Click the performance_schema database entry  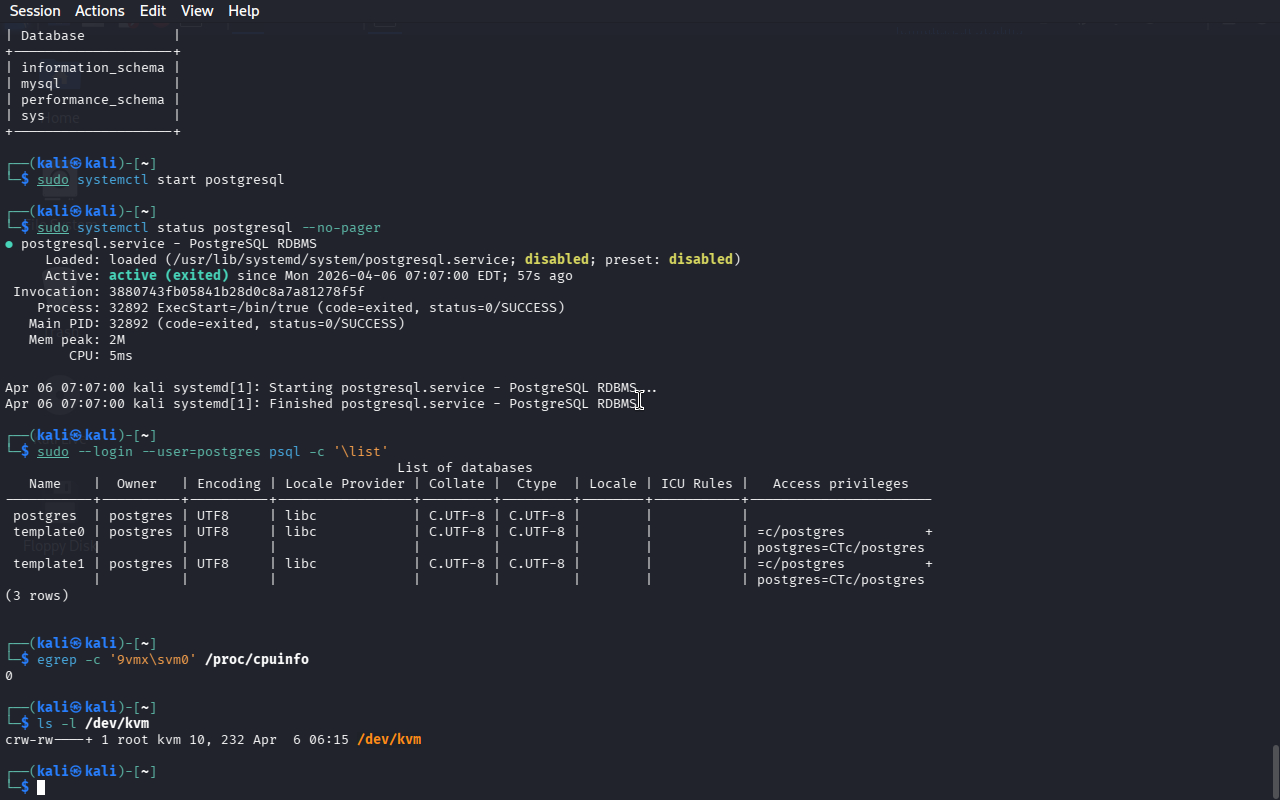92,100
